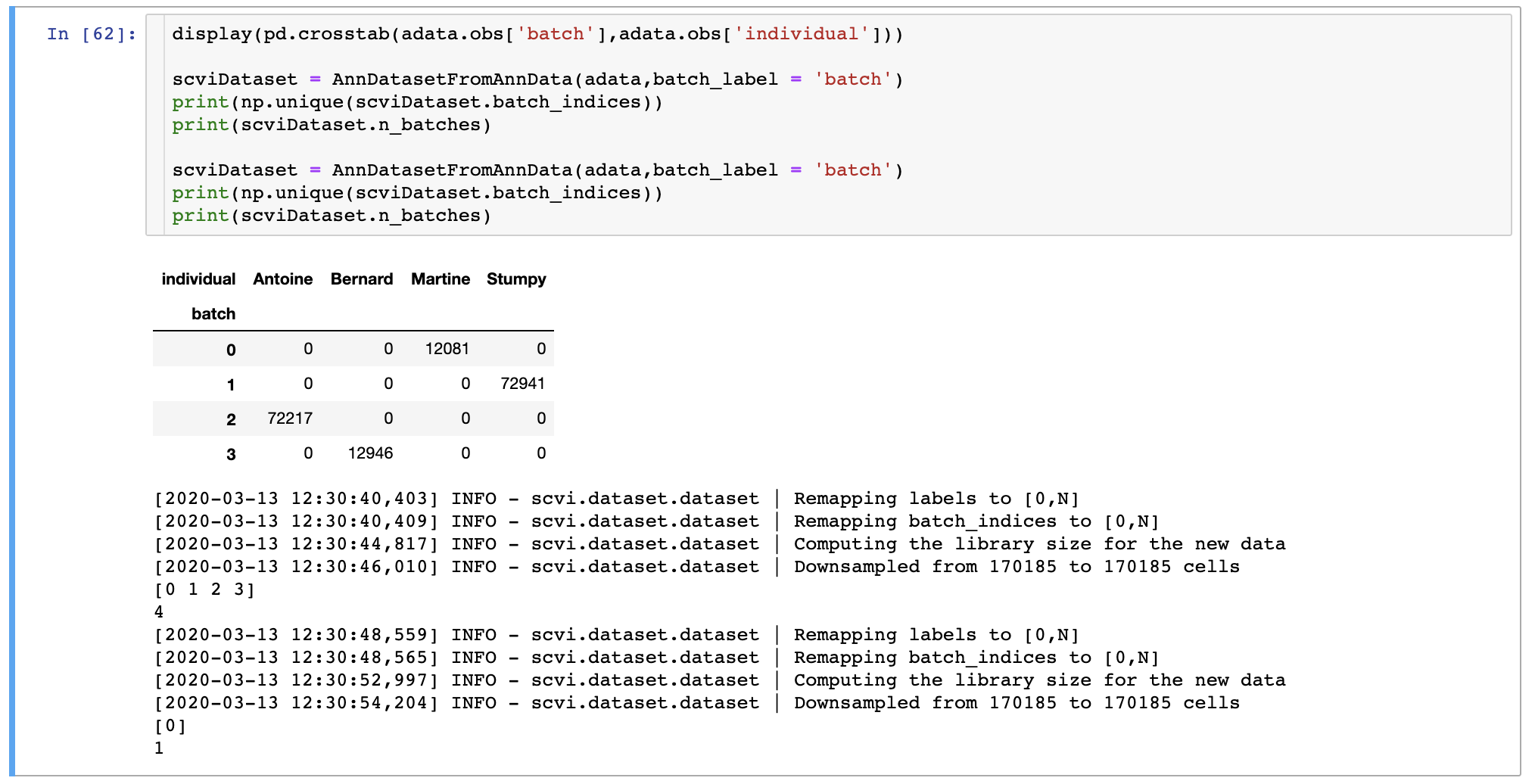1535x784 pixels.
Task: Click the individual header label
Action: pos(198,279)
